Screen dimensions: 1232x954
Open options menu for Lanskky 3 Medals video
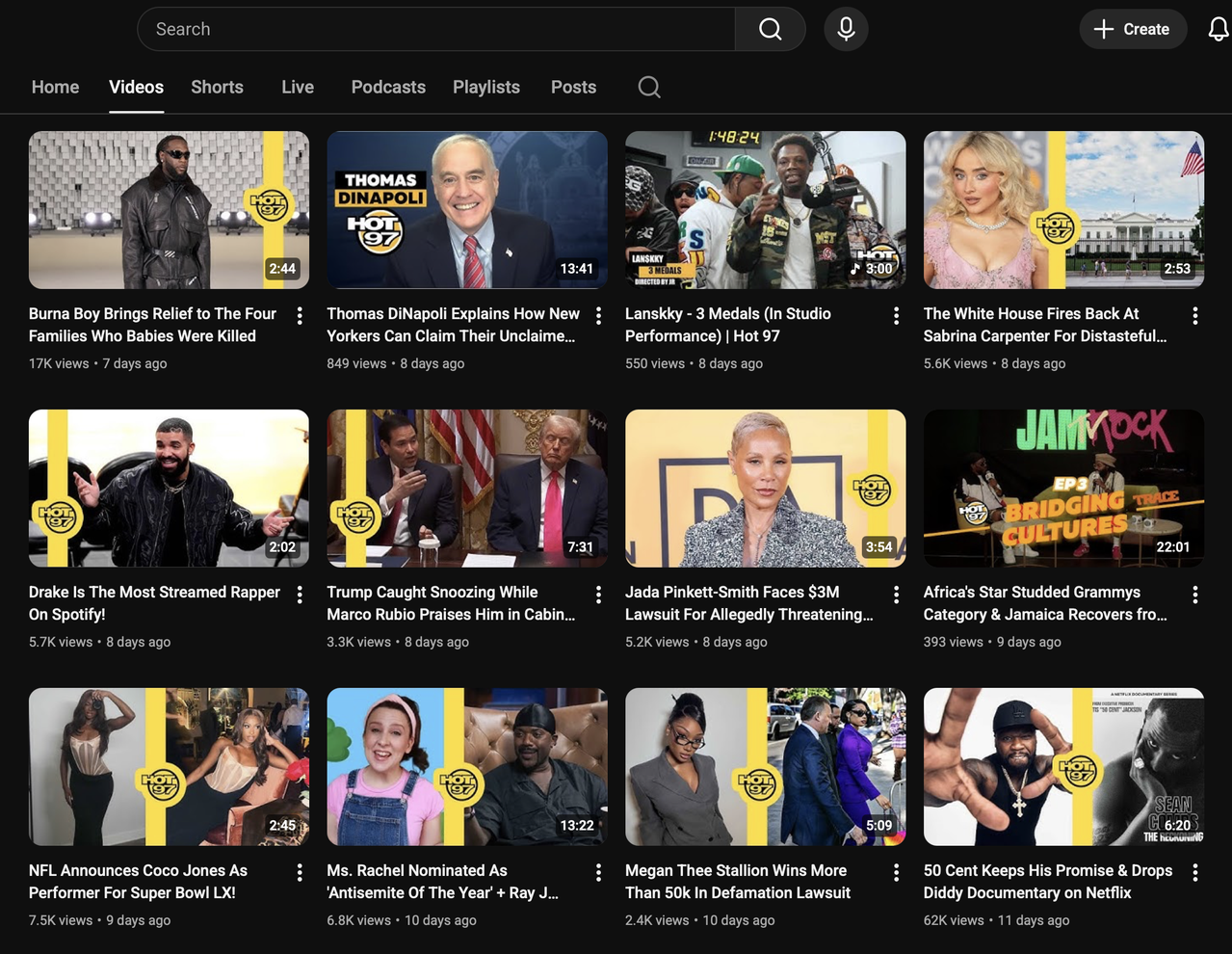tap(896, 315)
